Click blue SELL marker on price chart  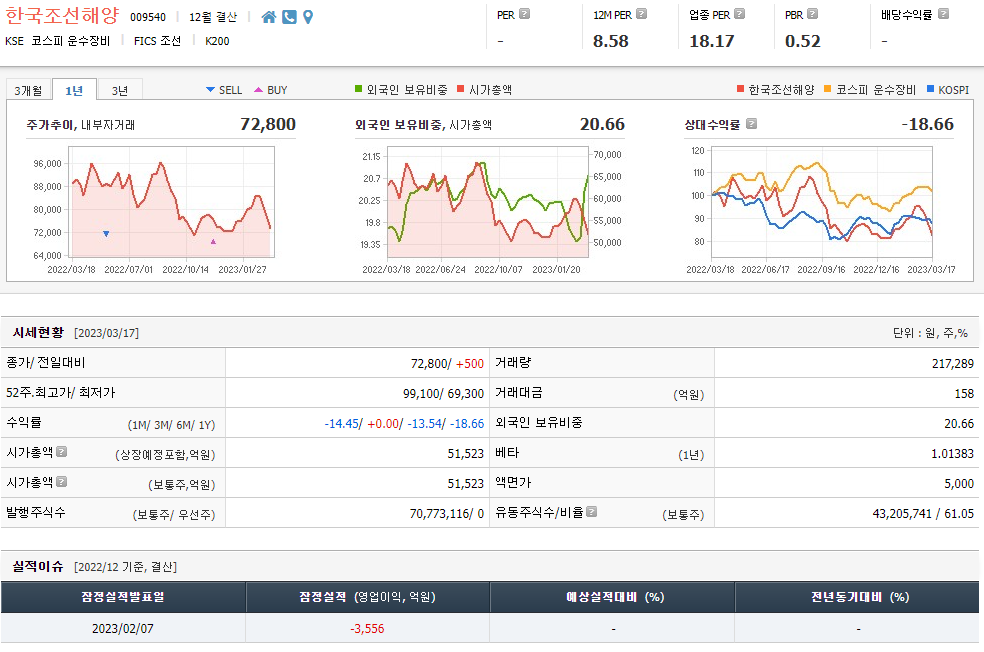tap(106, 233)
